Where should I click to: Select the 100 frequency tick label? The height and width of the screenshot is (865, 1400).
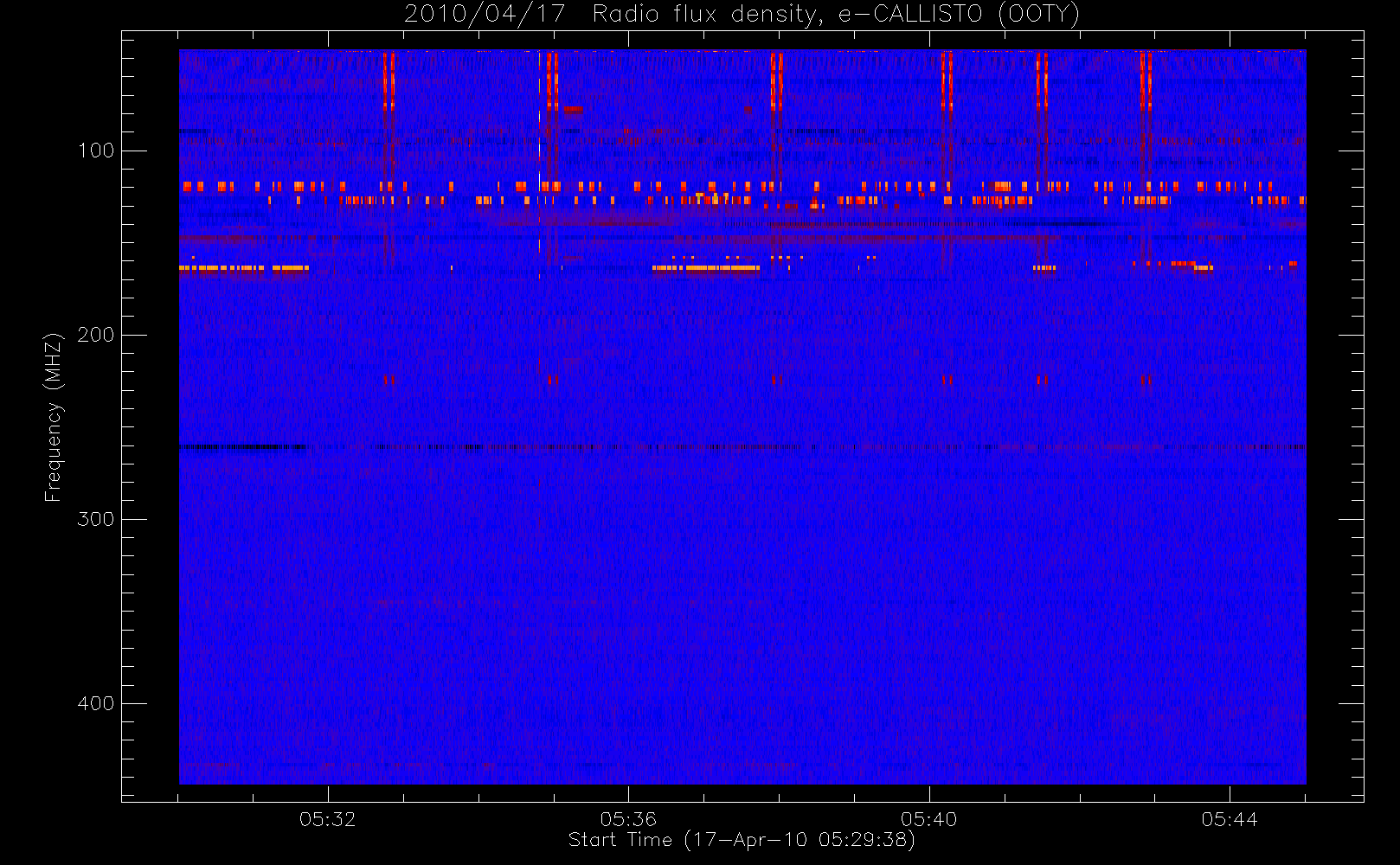coord(96,151)
